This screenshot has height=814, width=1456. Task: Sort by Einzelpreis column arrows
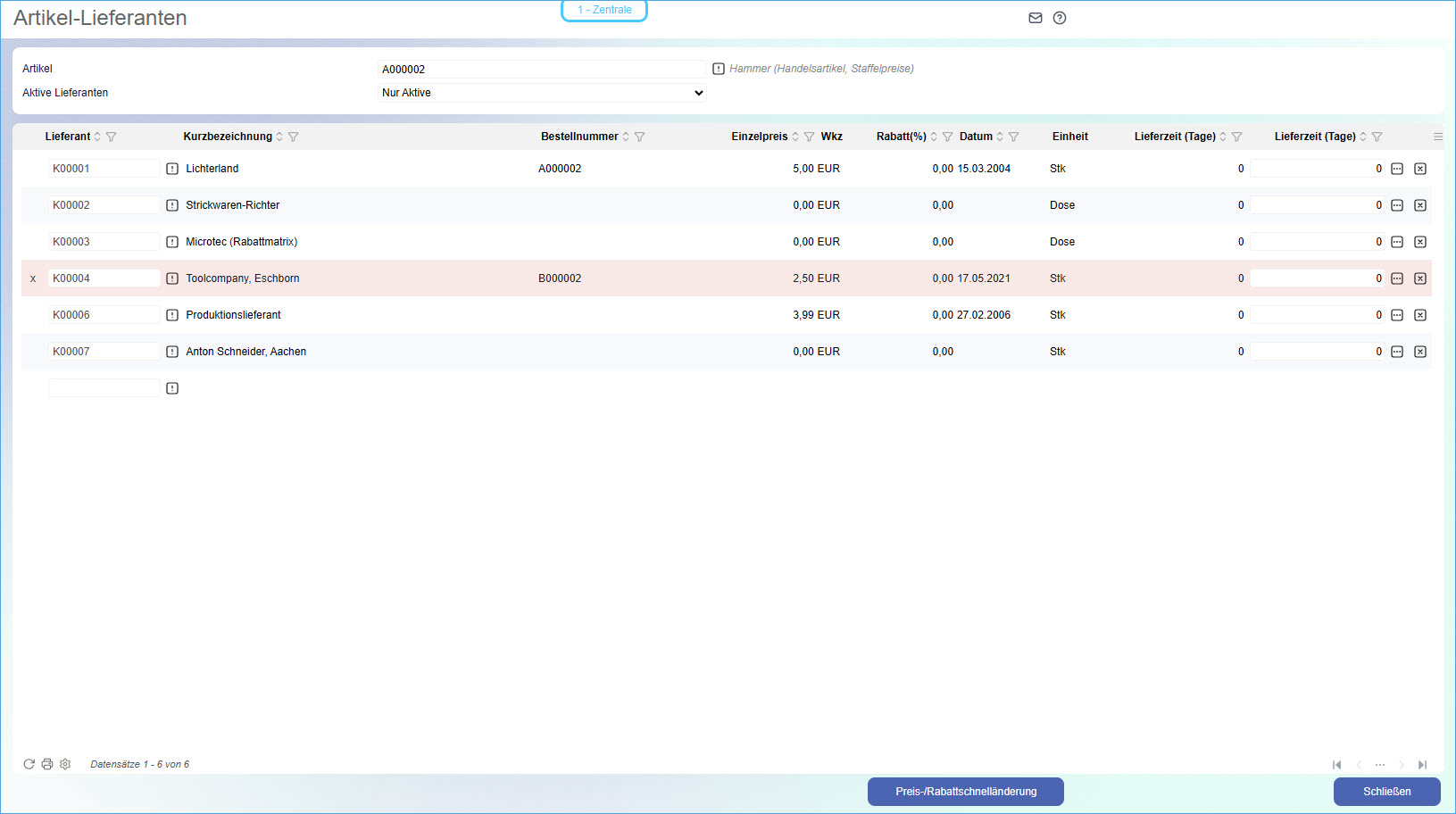[795, 137]
